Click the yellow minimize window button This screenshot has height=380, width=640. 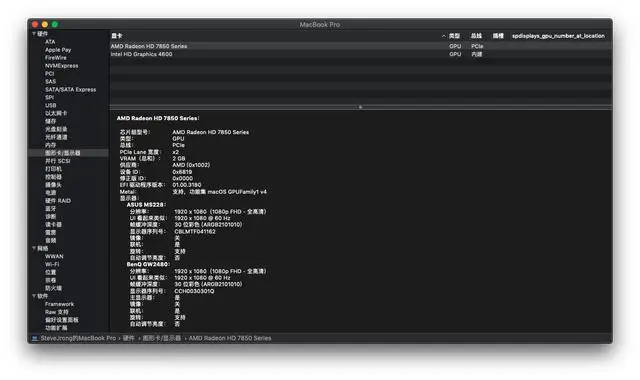point(45,24)
